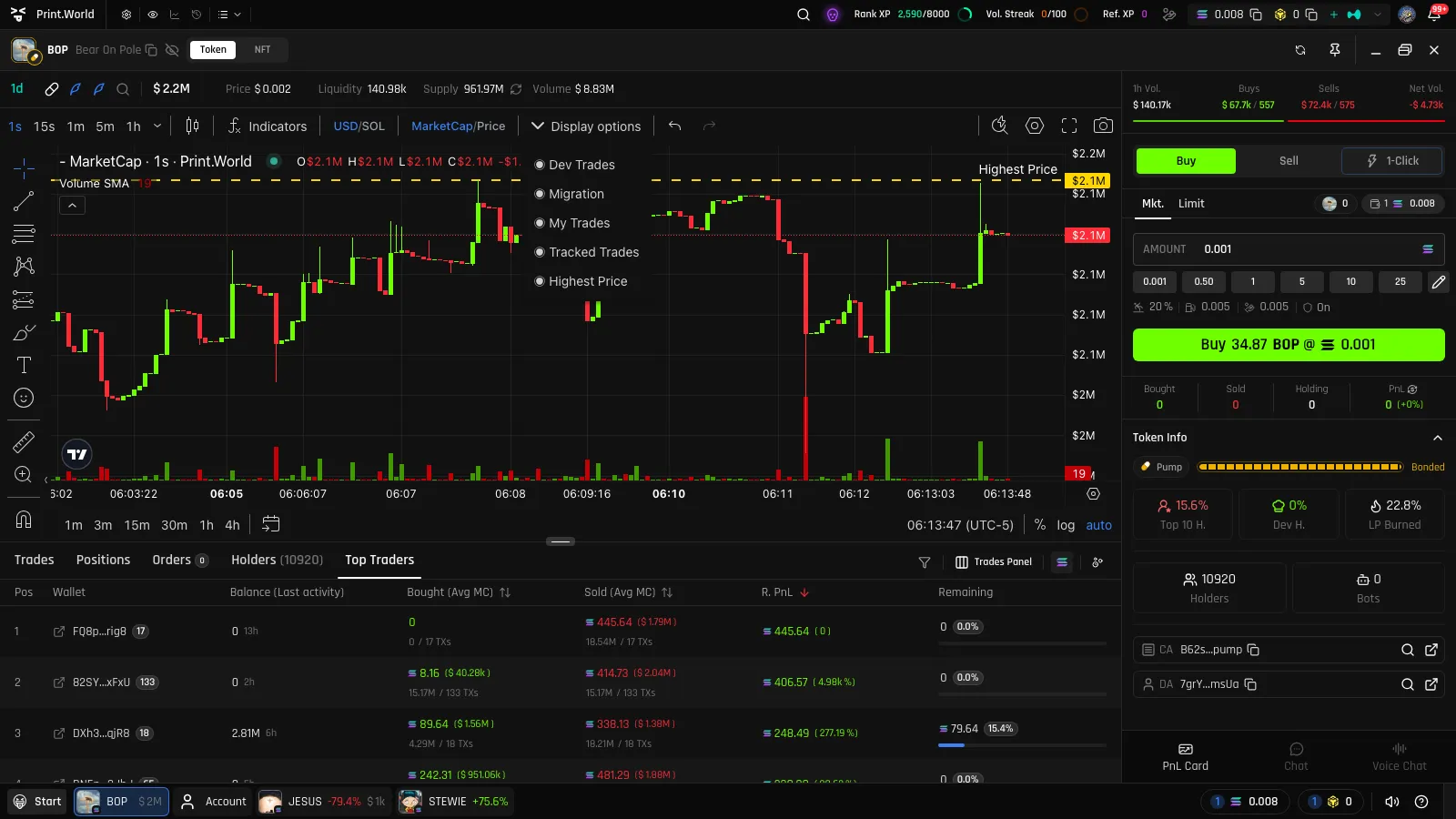Screen dimensions: 1456x819
Task: Open the search icon in top bar
Action: click(x=803, y=15)
